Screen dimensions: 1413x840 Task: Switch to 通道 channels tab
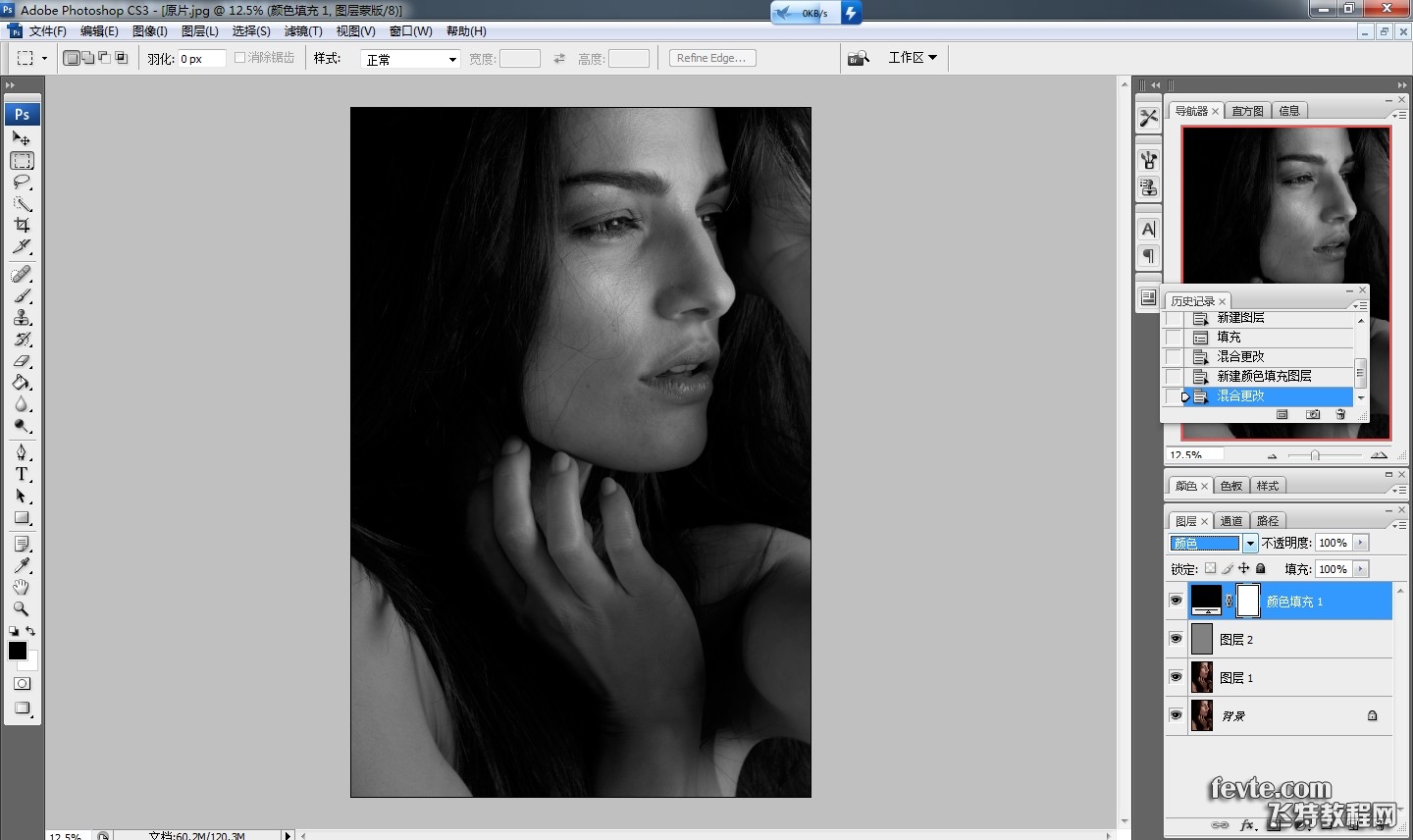pos(1231,521)
